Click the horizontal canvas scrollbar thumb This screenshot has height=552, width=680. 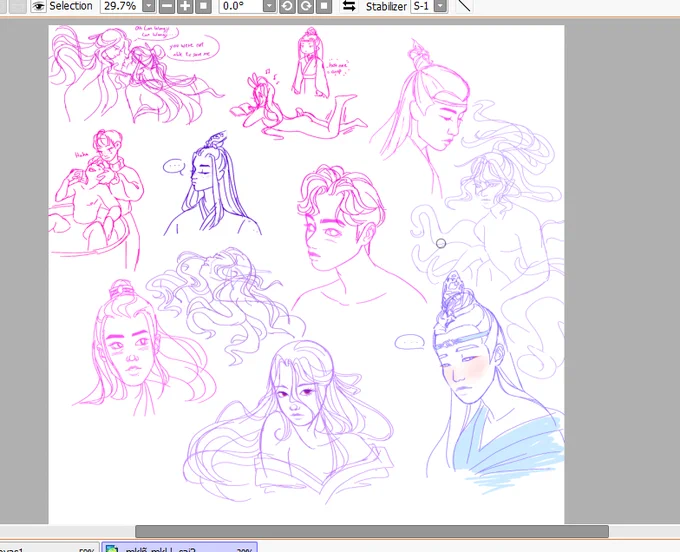(372, 531)
